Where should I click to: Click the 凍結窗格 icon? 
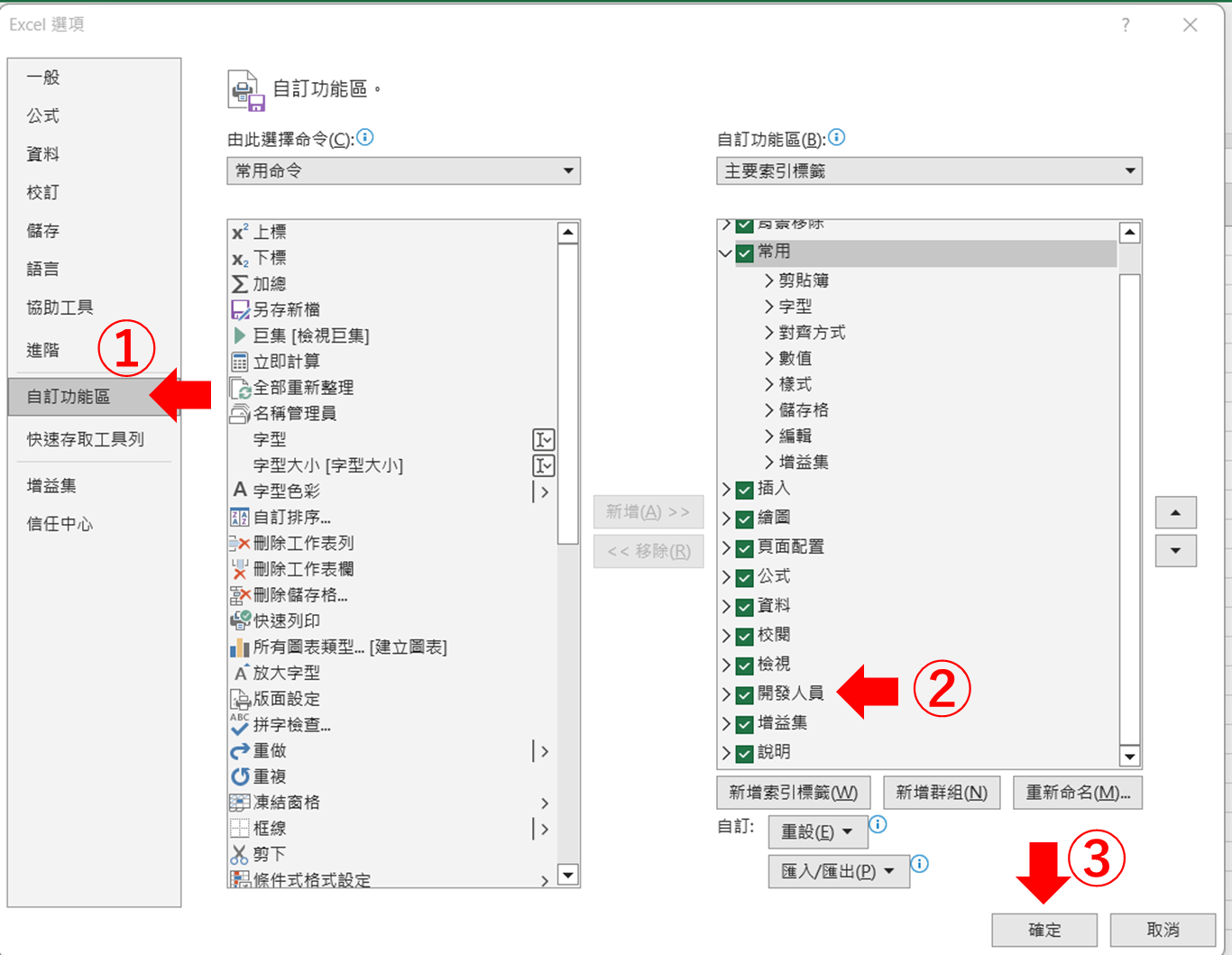pos(240,803)
